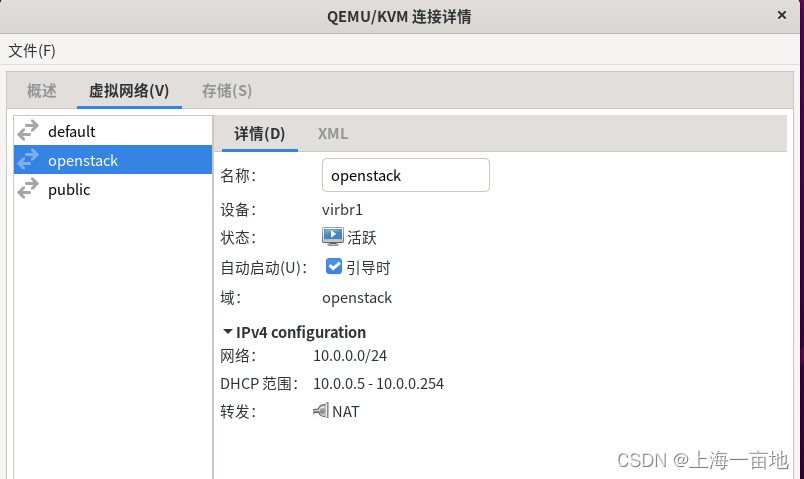
Task: Click the virbr1 device label
Action: coord(343,209)
